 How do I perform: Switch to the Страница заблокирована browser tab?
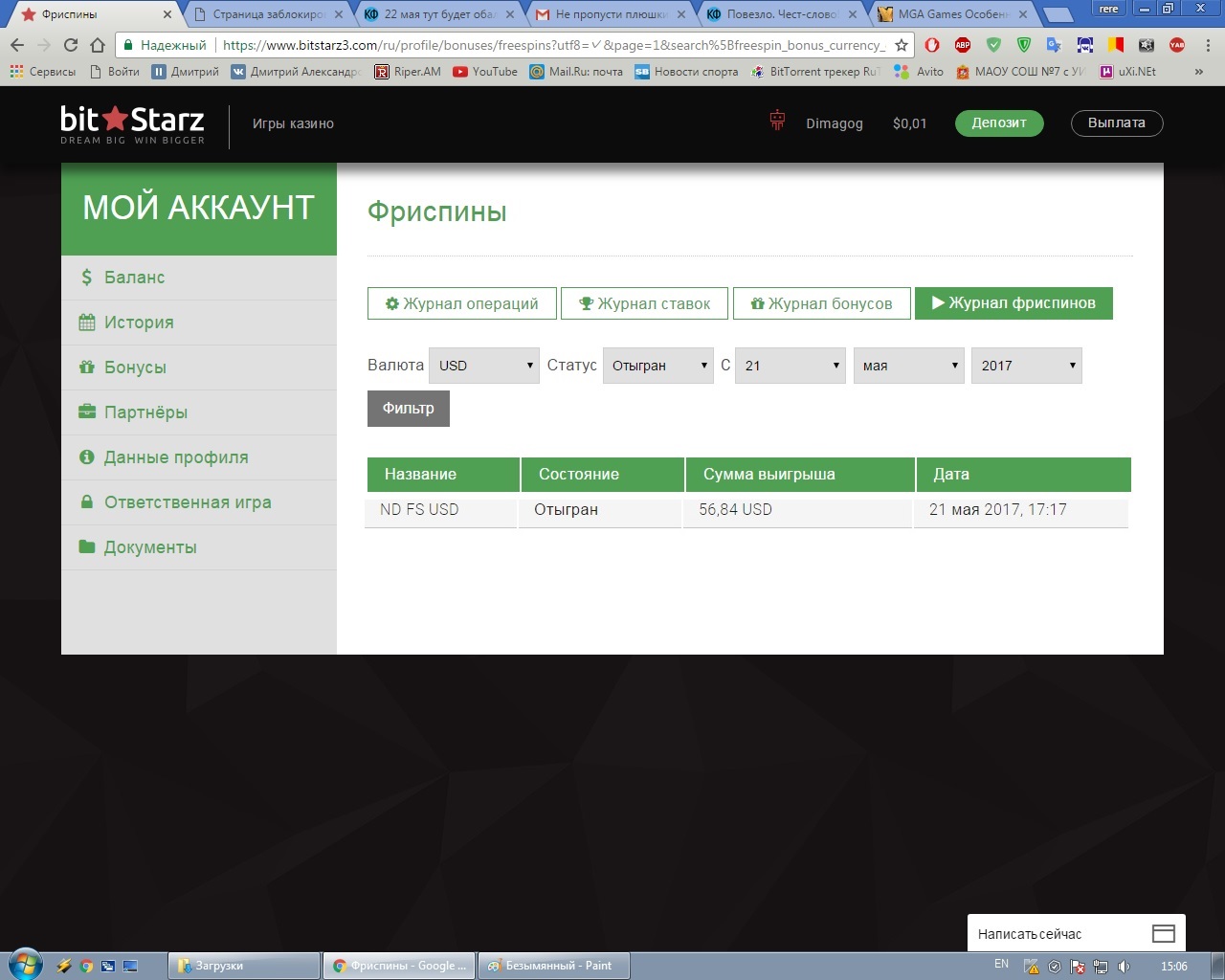tap(268, 14)
